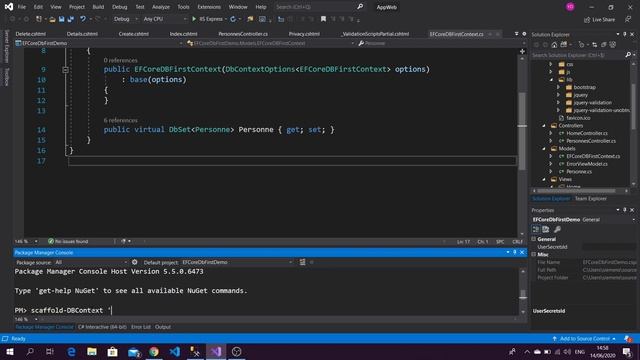640x360 pixels.
Task: Expand the bootstrap folder
Action: (x=559, y=87)
